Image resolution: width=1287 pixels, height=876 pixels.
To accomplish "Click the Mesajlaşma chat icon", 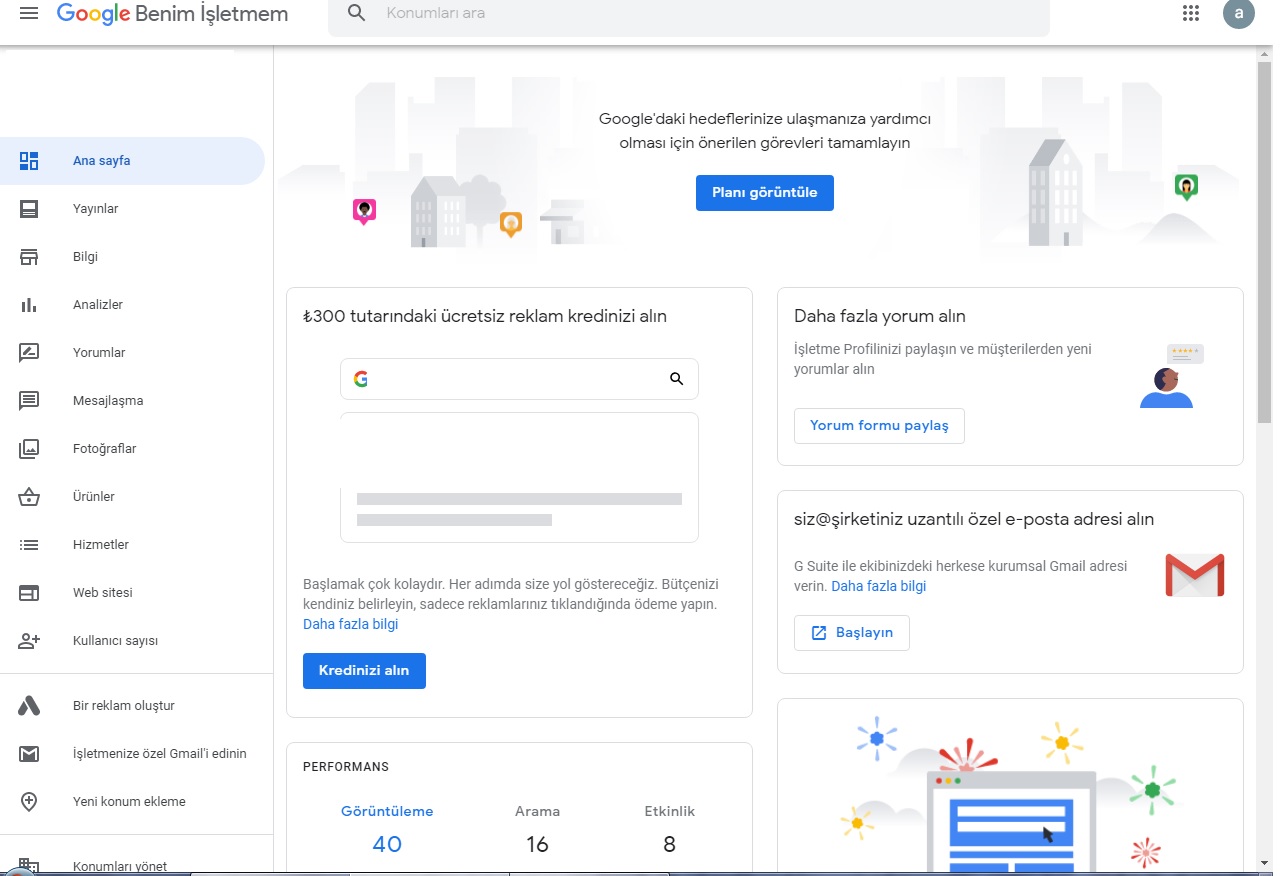I will pyautogui.click(x=29, y=401).
